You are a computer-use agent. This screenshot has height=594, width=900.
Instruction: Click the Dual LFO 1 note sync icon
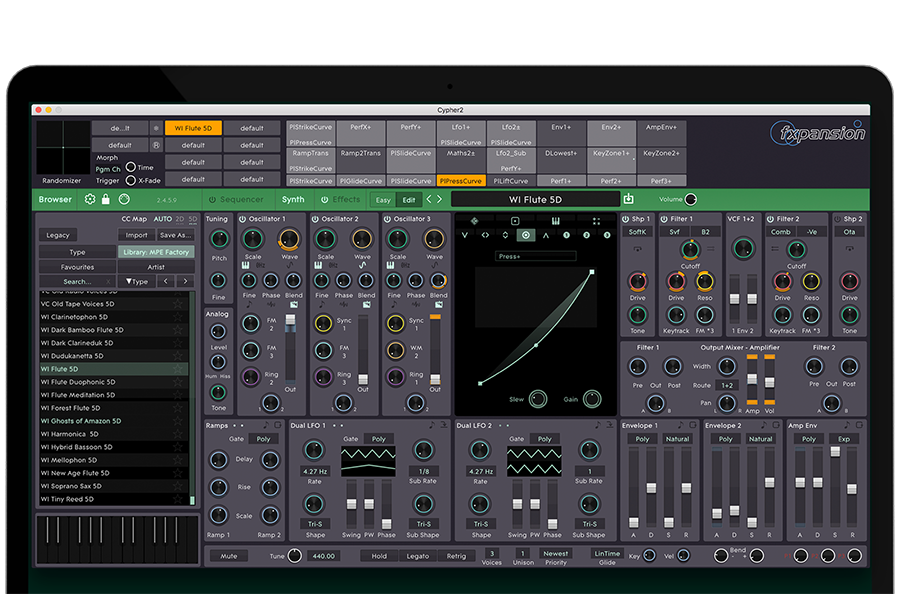tap(432, 425)
